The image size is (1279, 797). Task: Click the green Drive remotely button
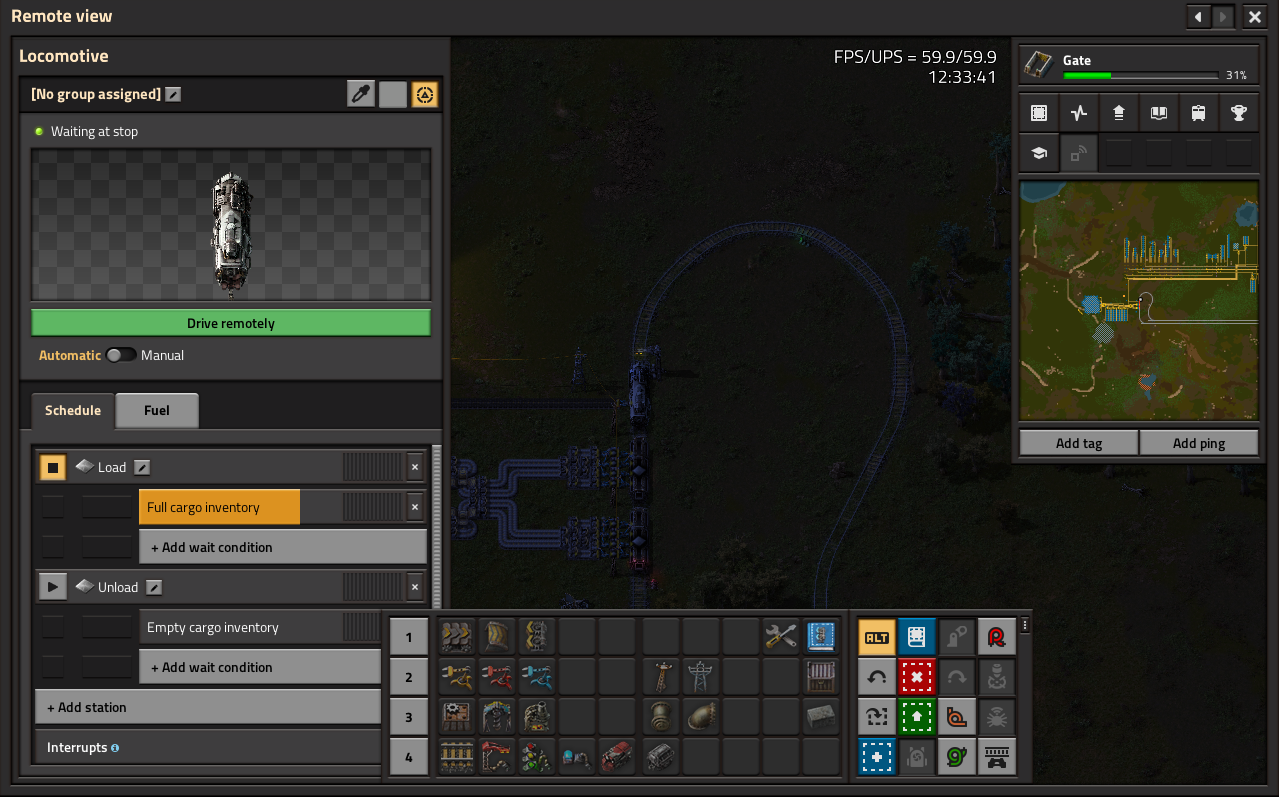click(x=231, y=323)
